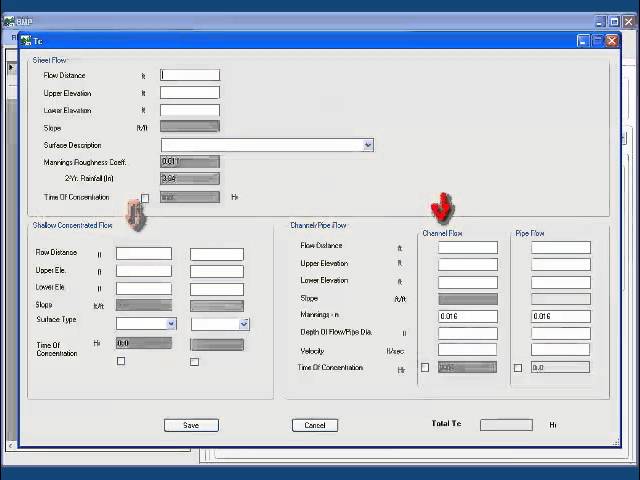Toggle second Shallow Flow Time Of Concentration checkbox
The width and height of the screenshot is (640, 480).
195,362
